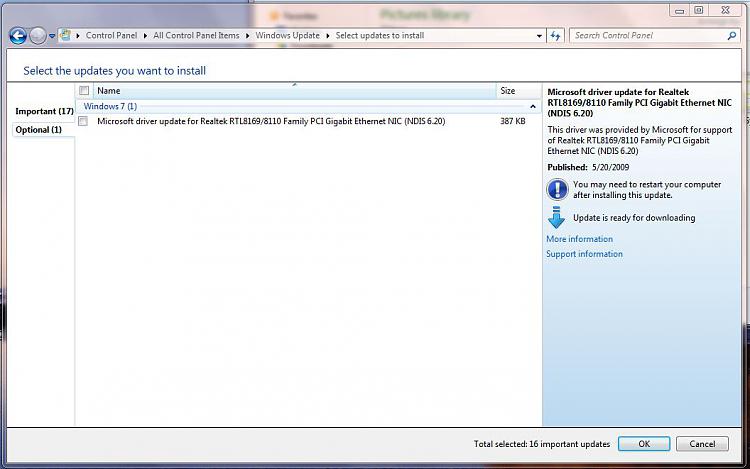Click Control Panel in breadcrumb

click(111, 35)
